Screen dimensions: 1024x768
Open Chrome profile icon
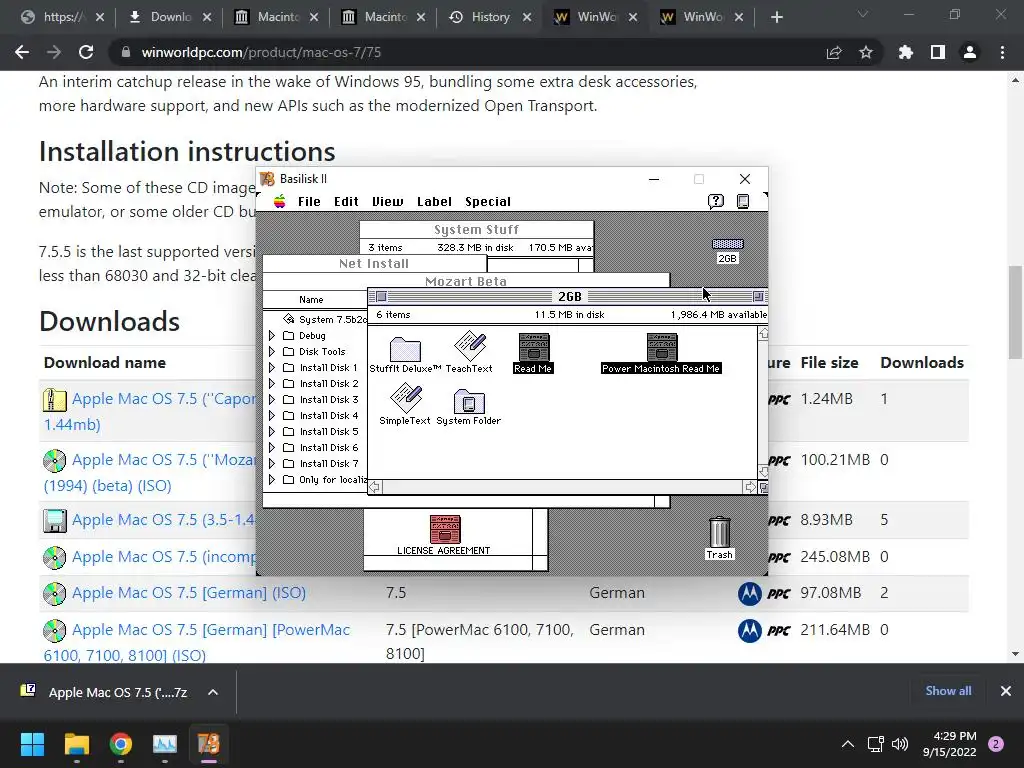pos(970,52)
